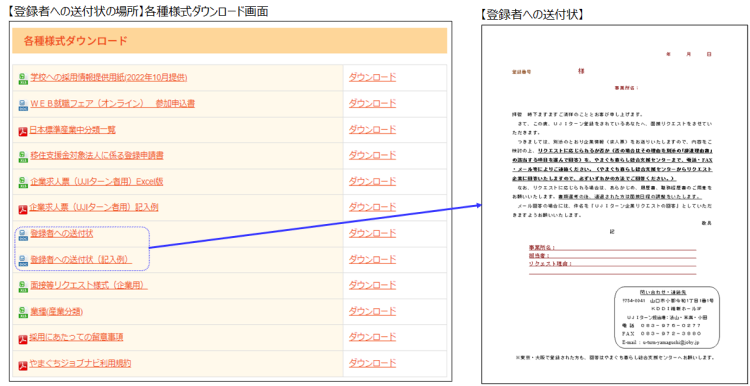
Task: Open ＷＥＢ就職フェア（オンライン）参加申込書 link
Action: click(x=112, y=103)
